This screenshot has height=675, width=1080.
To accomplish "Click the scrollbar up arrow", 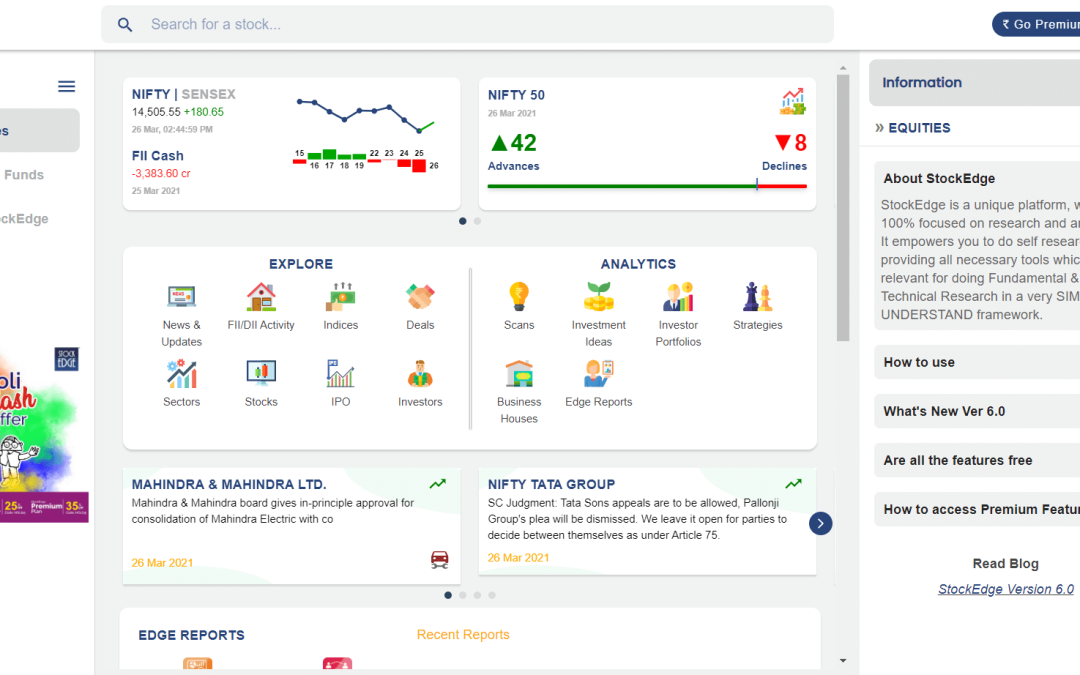I will pyautogui.click(x=843, y=69).
